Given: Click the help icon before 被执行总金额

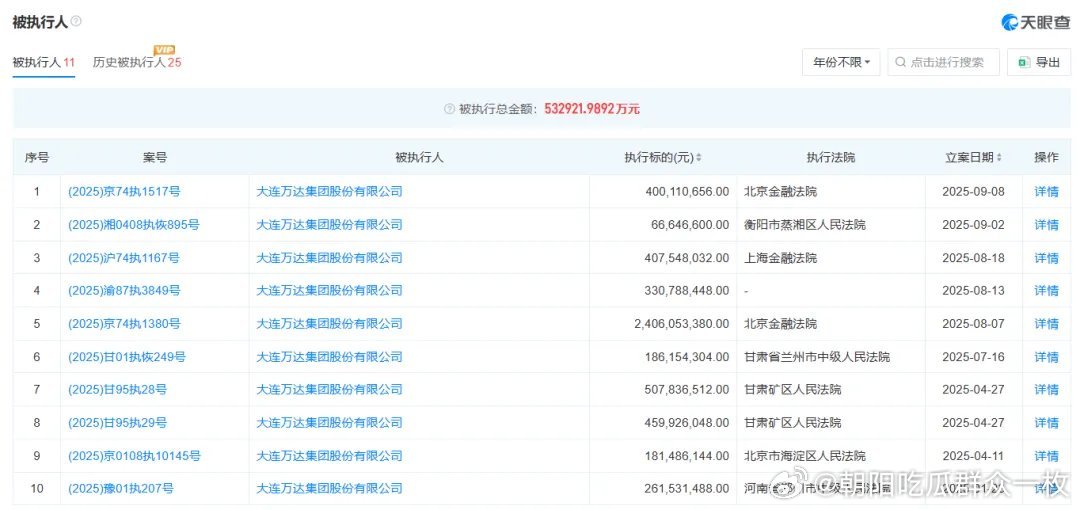Looking at the screenshot, I should click(449, 109).
